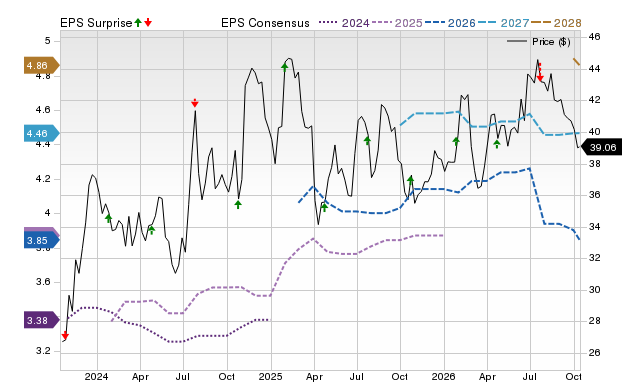This screenshot has width=640, height=382.
Task: Select the green beat arrow just after July 2025
Action: click(x=367, y=141)
